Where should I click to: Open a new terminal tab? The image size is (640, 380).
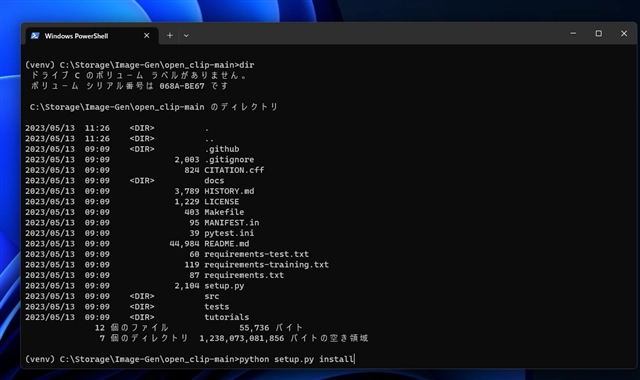point(170,36)
